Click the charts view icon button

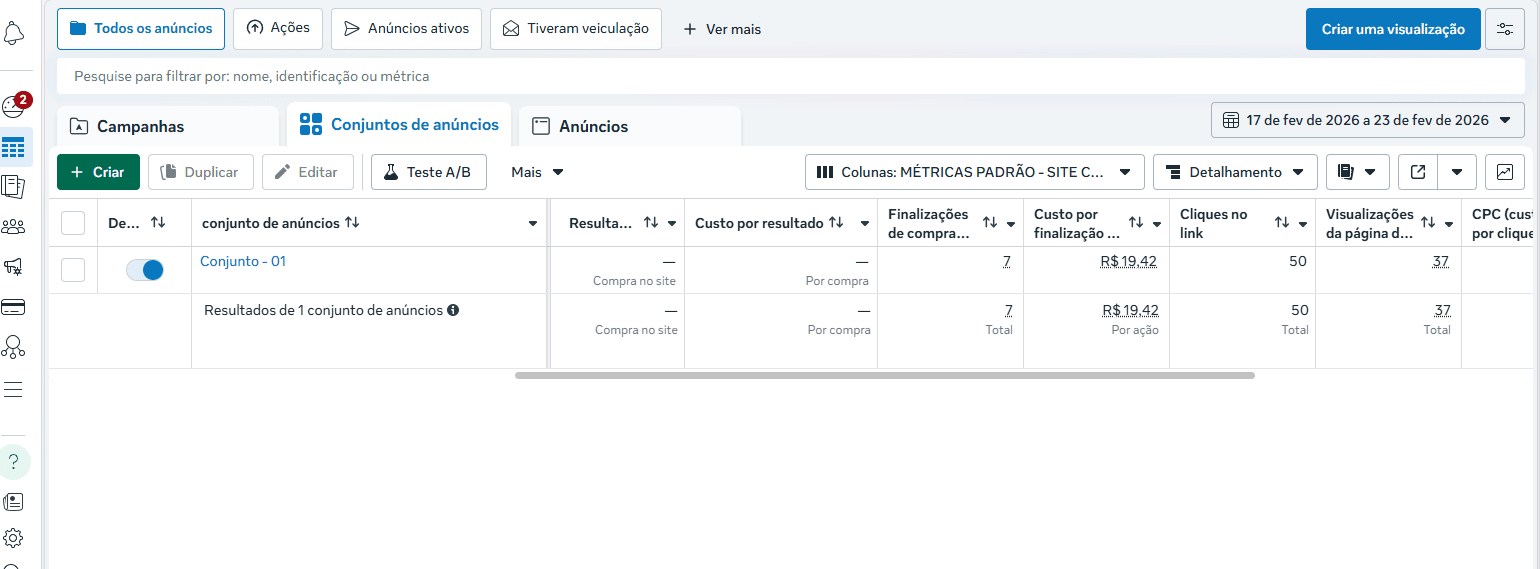(1504, 172)
